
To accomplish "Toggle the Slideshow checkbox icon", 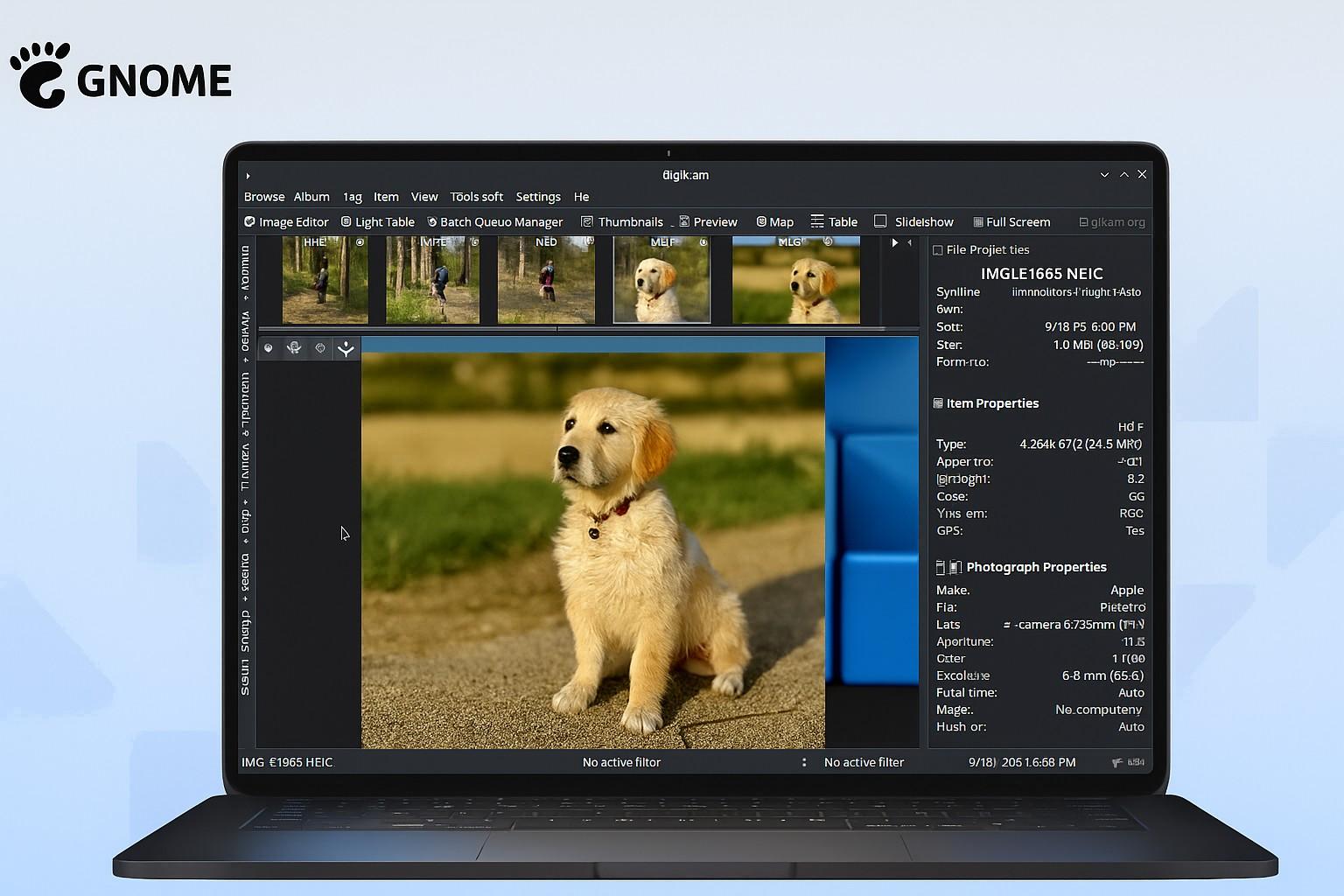I will click(x=880, y=221).
